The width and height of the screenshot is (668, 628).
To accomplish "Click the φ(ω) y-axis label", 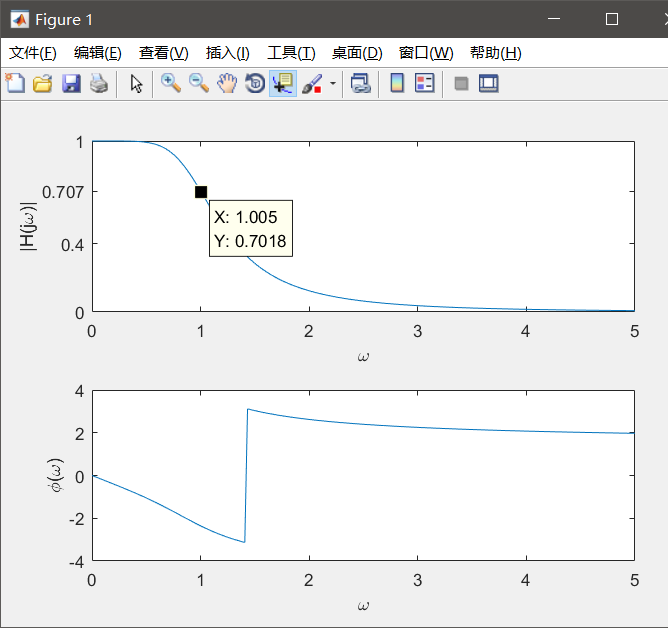I will click(56, 475).
